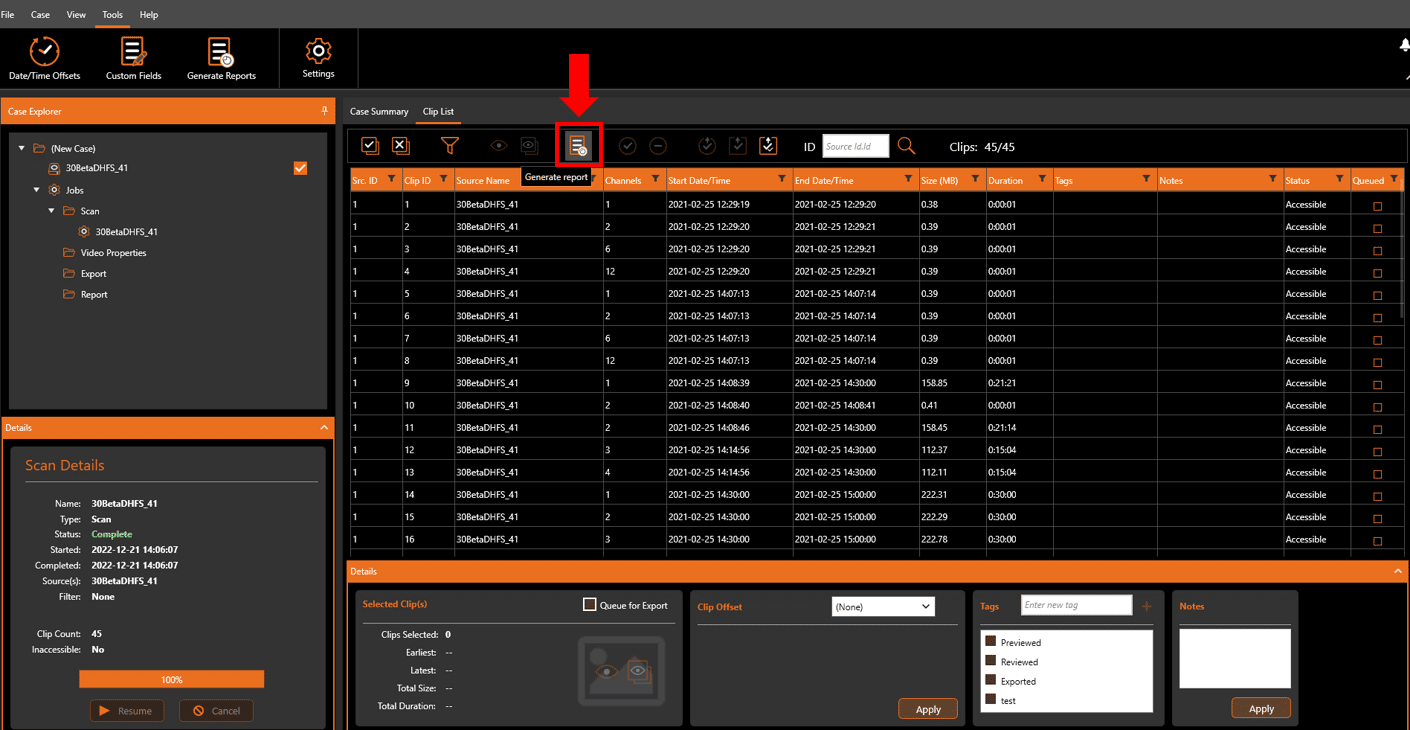Switch to Clip List tab
The width and height of the screenshot is (1410, 730).
tap(438, 111)
